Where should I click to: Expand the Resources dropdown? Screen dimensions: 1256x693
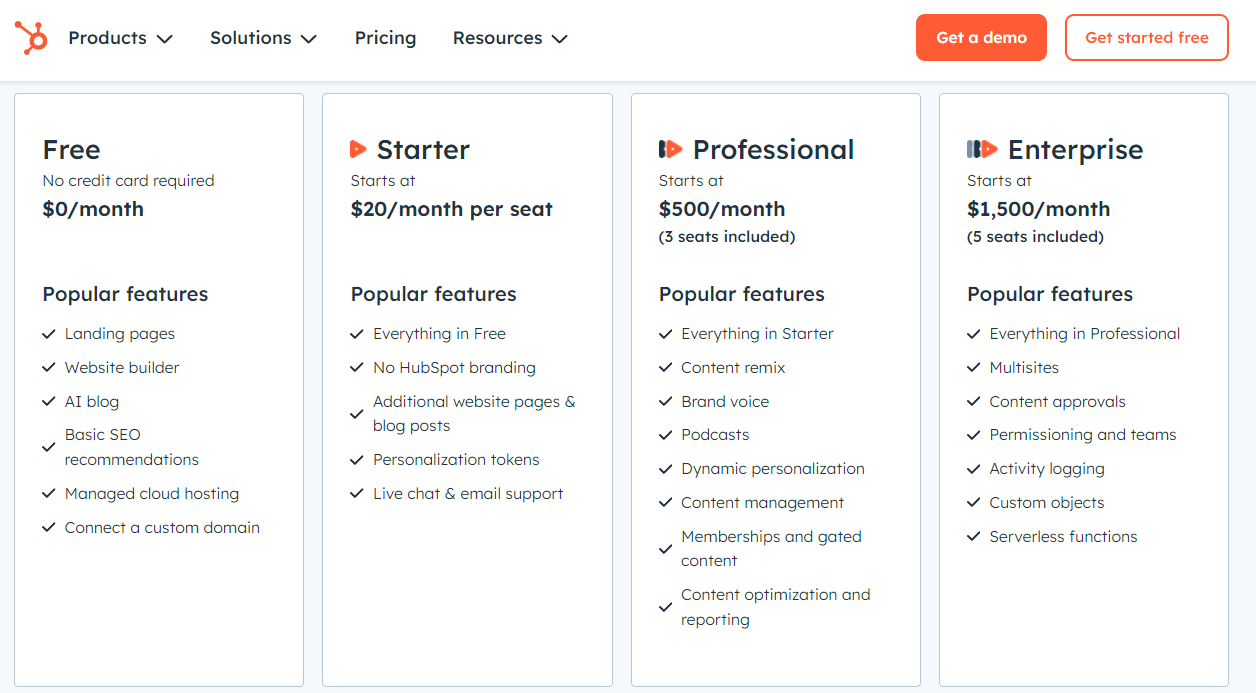[509, 38]
